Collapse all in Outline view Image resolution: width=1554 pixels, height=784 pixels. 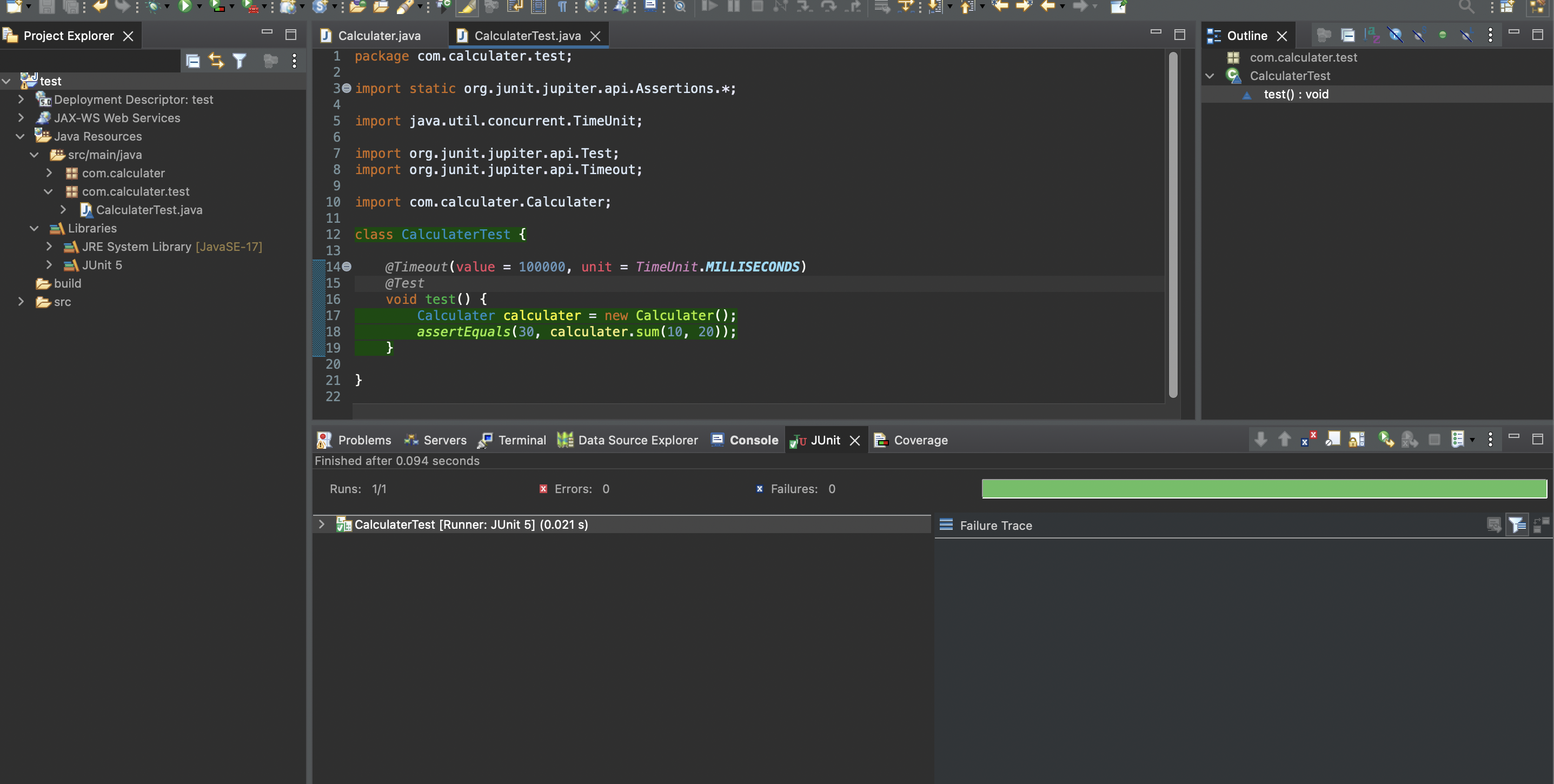[1347, 36]
